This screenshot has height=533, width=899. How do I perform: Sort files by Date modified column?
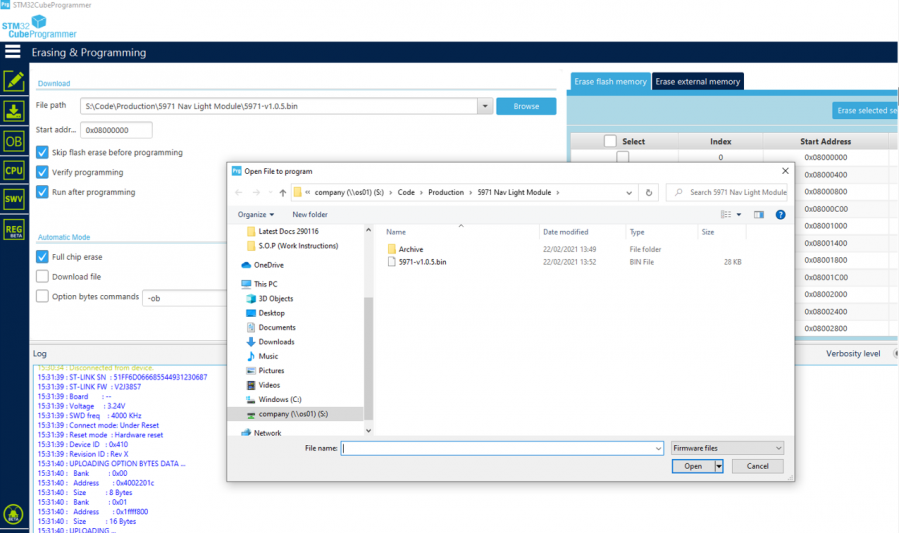(565, 232)
